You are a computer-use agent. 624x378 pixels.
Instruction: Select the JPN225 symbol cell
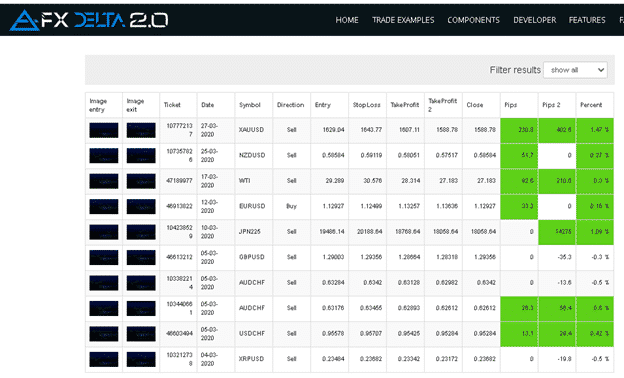(x=254, y=232)
